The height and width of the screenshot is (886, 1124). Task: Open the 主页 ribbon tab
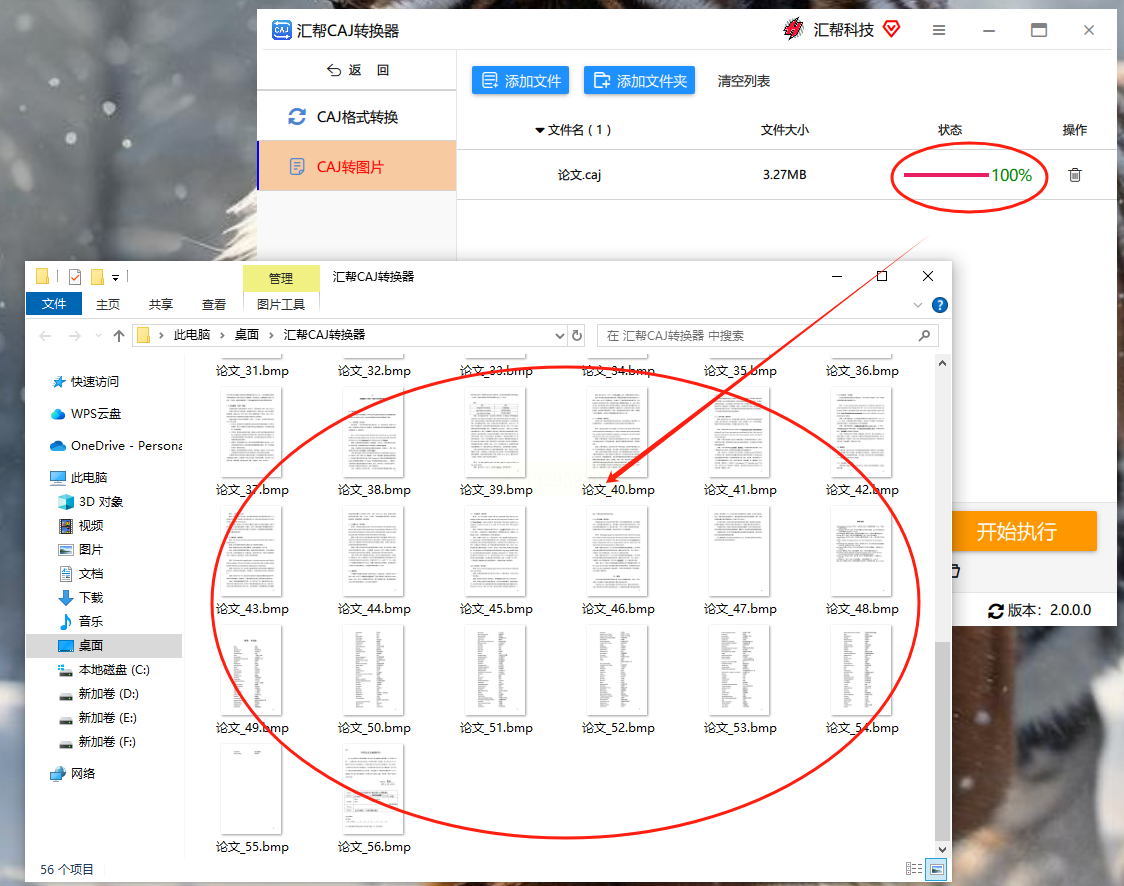coord(108,305)
